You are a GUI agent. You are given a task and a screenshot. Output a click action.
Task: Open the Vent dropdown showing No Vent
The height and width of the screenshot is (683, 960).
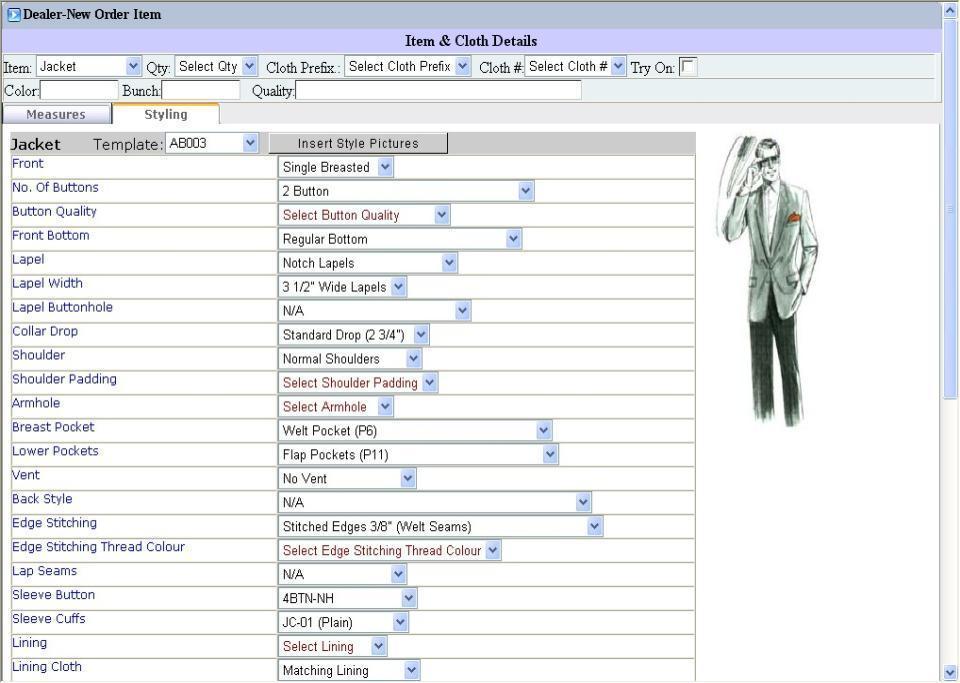(347, 477)
